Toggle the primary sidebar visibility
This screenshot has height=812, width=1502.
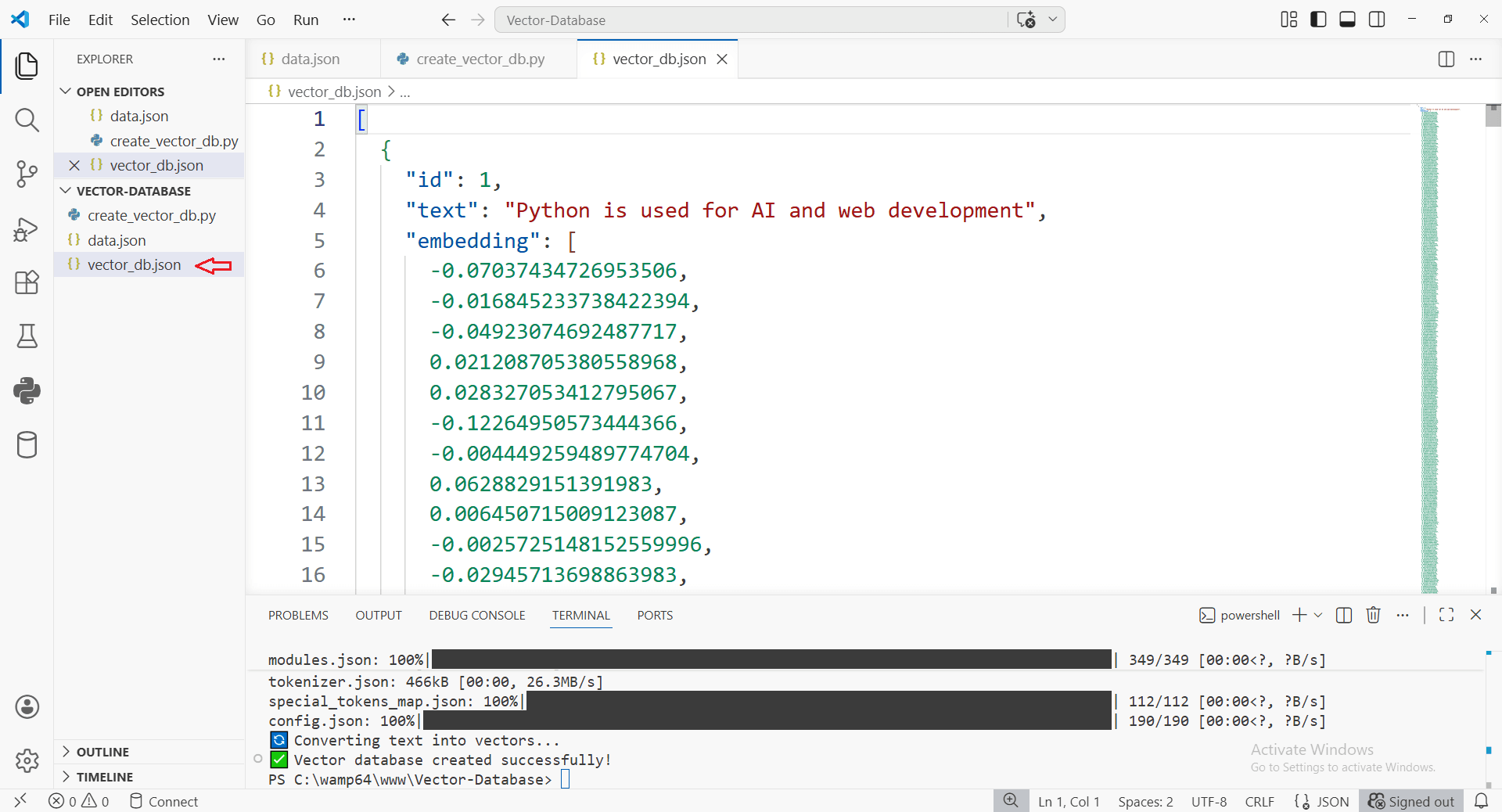click(1318, 19)
